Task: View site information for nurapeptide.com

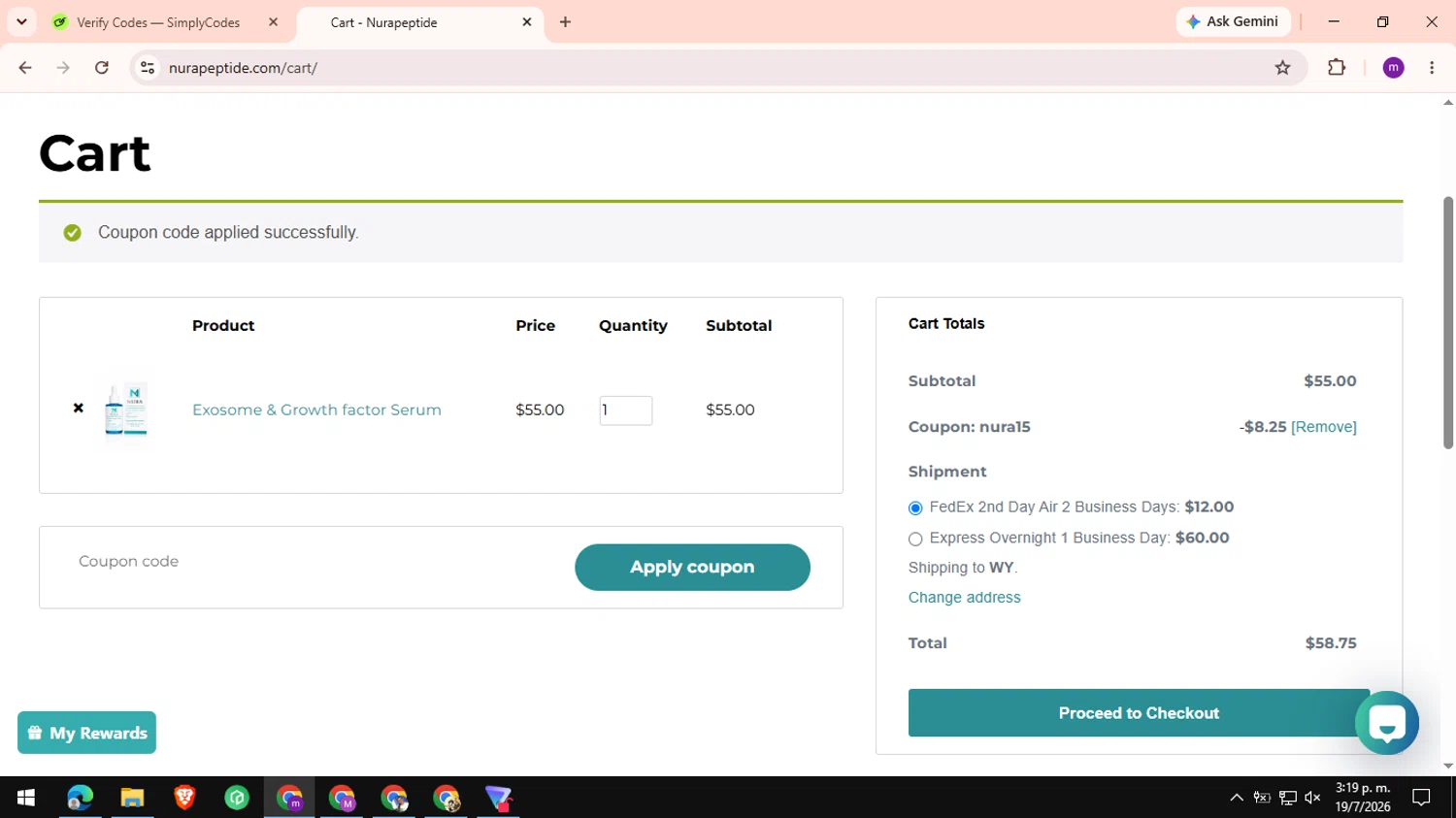Action: pyautogui.click(x=148, y=68)
